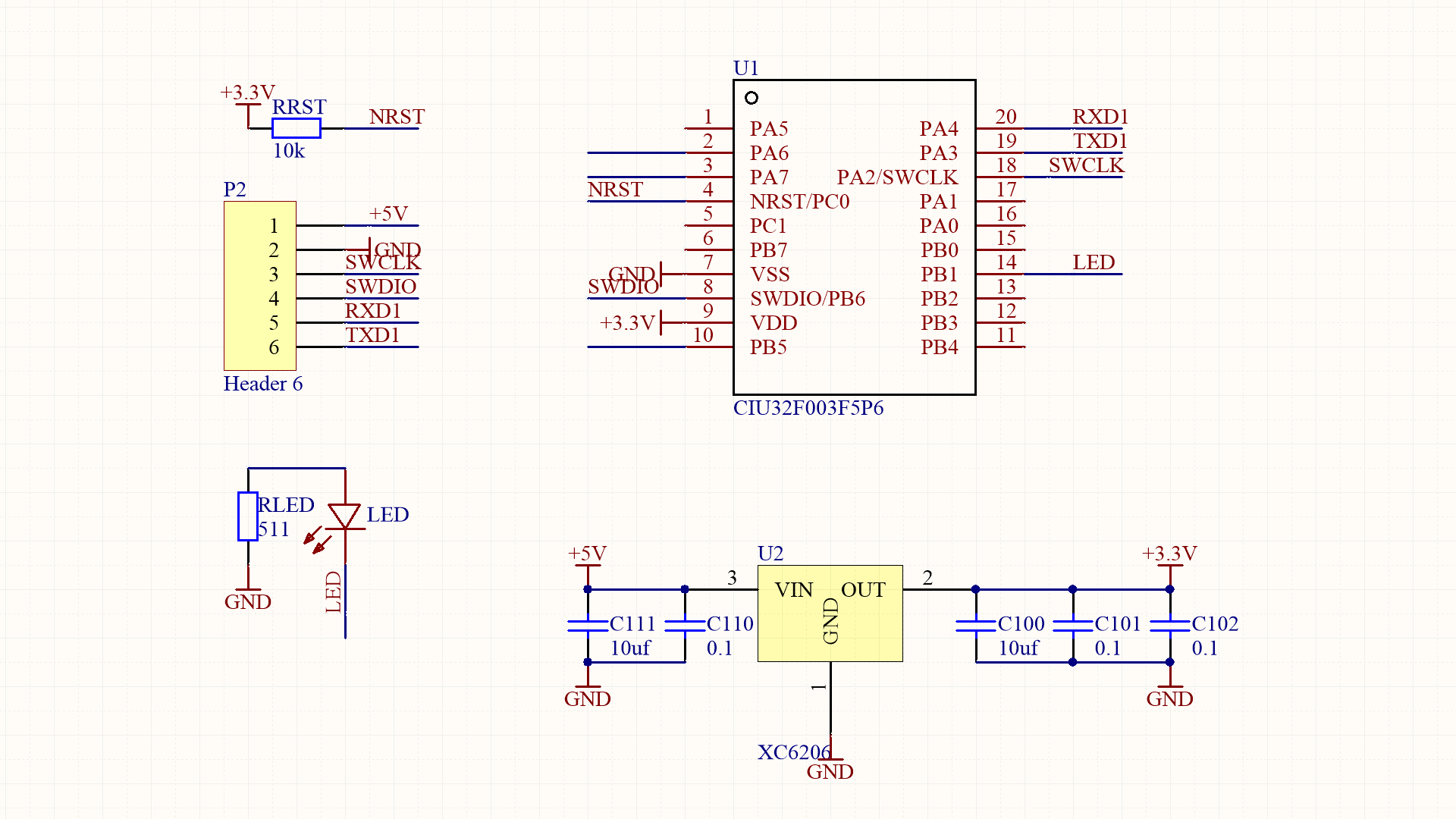Click the PB4 pin name in U1
Viewport: 1456px width, 819px height.
tap(940, 347)
